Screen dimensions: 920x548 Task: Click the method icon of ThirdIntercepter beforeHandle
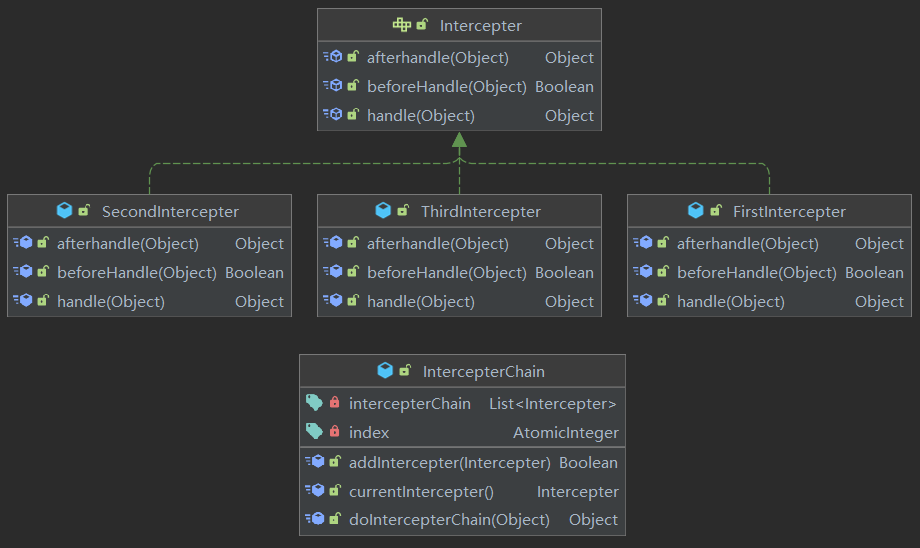pos(333,272)
